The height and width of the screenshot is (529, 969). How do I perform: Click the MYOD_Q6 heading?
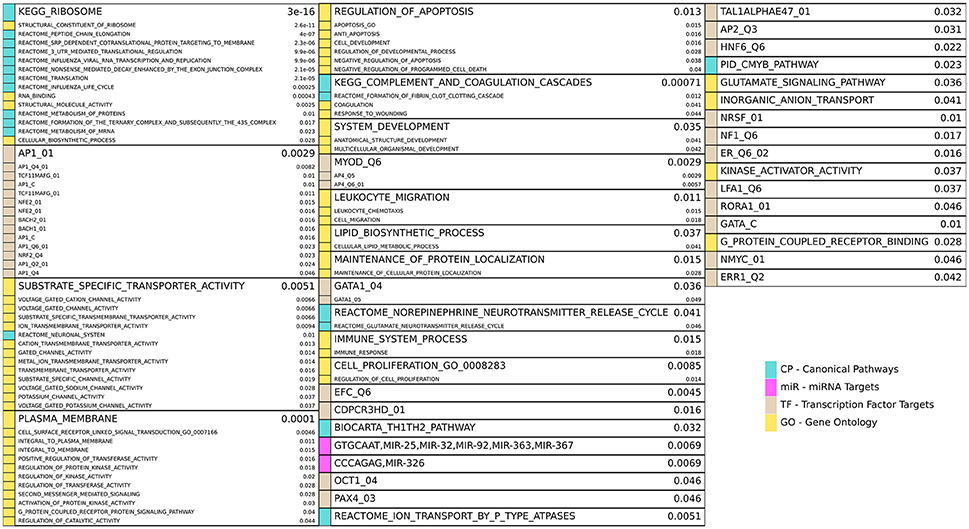(358, 163)
